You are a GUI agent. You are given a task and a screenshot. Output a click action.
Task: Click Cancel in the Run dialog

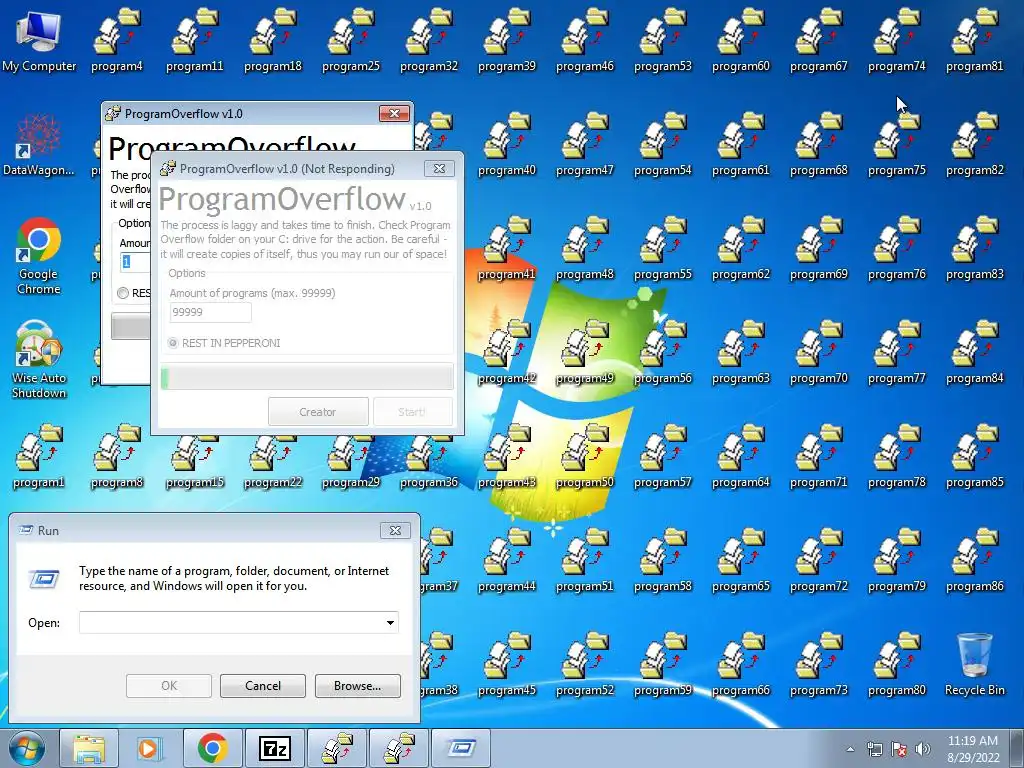coord(263,686)
